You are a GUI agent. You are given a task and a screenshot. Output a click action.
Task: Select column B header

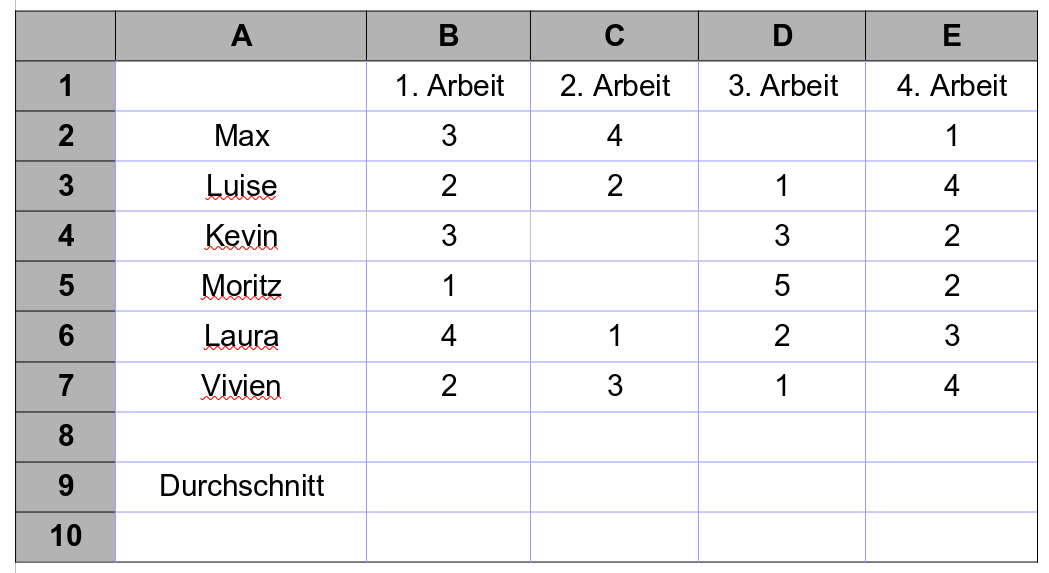point(448,36)
